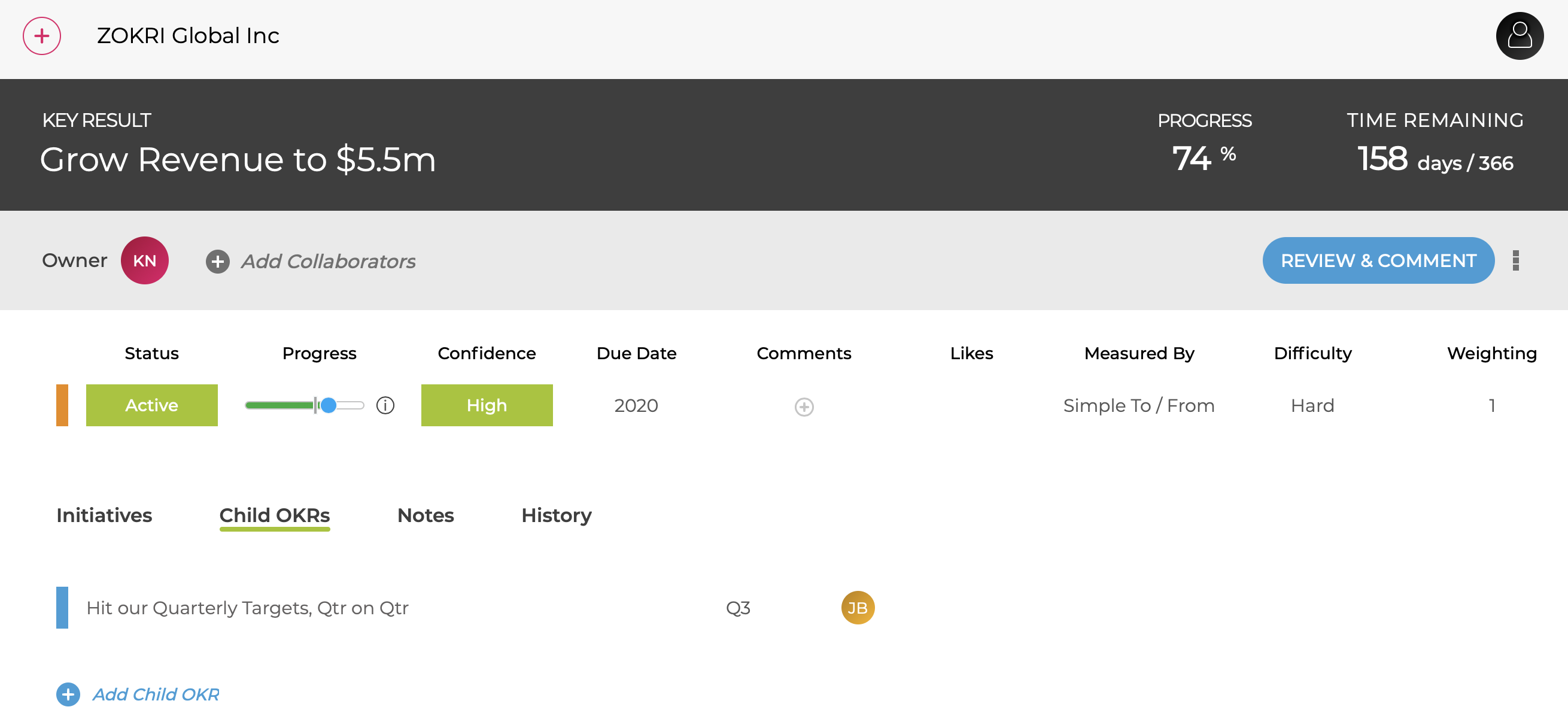This screenshot has height=728, width=1568.
Task: Click the Hard difficulty value
Action: [x=1312, y=405]
